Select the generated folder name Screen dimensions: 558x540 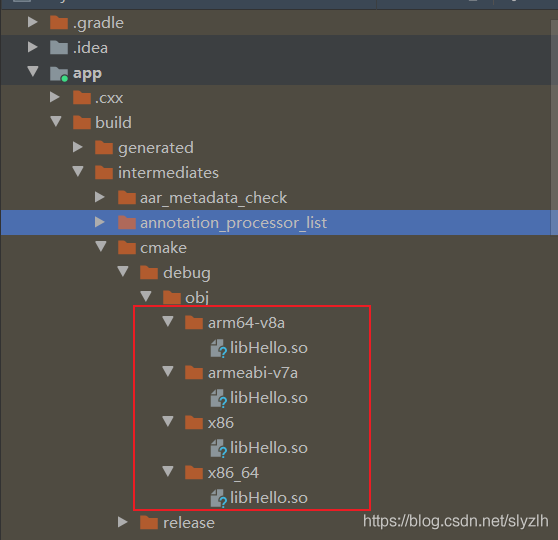(x=156, y=148)
